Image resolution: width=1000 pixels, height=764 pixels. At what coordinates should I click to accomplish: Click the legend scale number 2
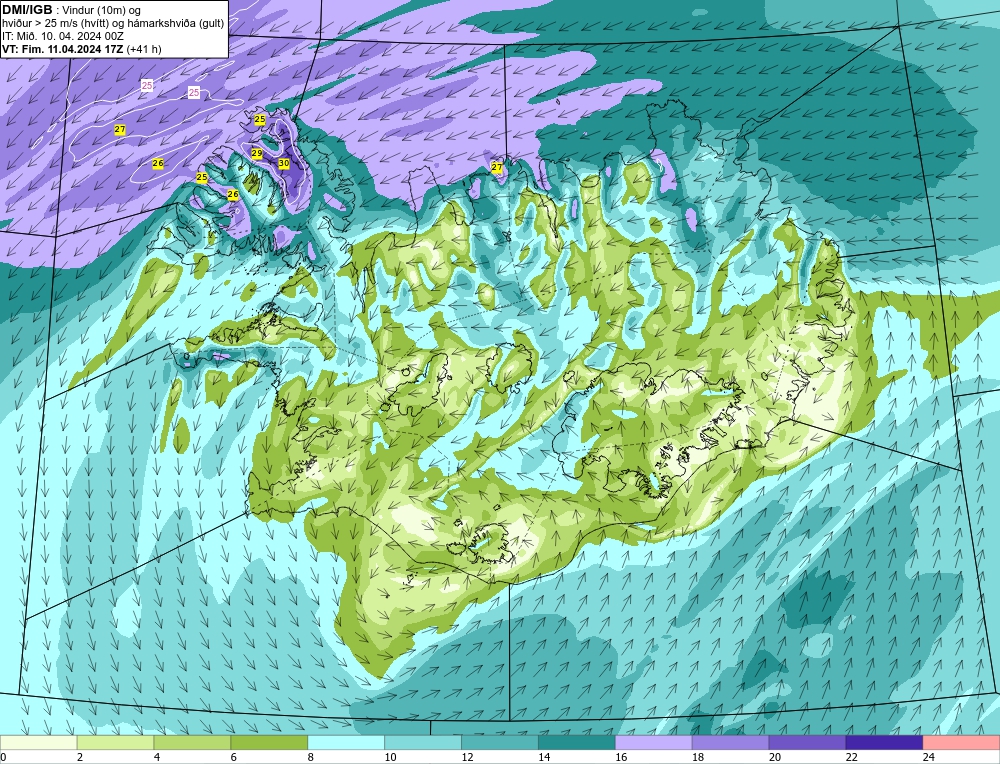click(x=80, y=757)
